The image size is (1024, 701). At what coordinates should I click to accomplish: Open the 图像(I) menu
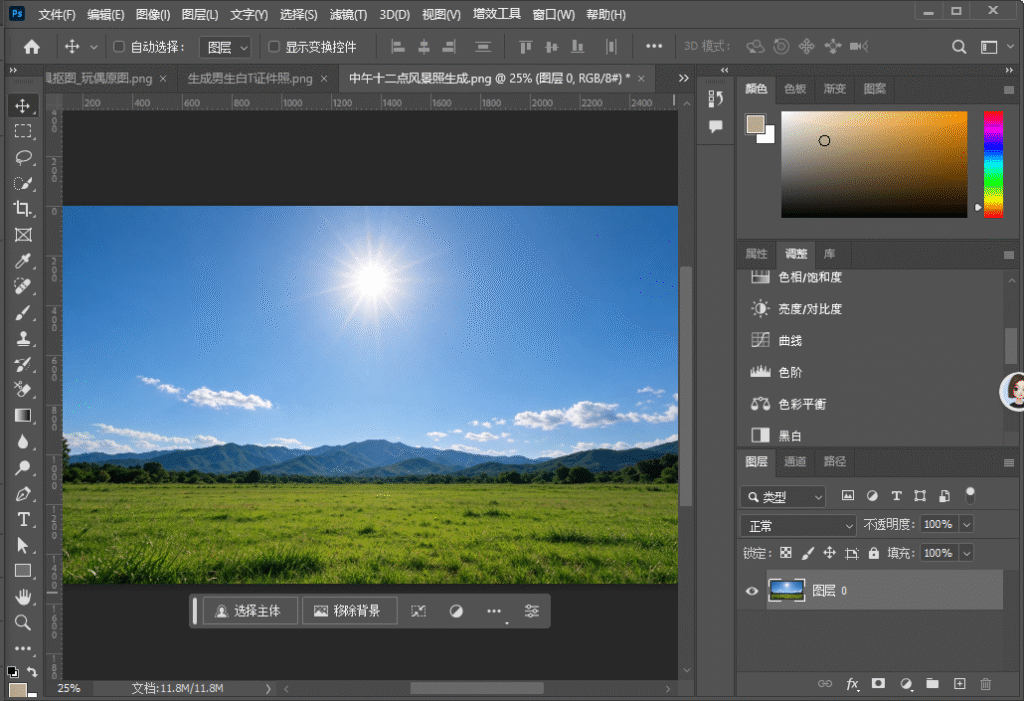[x=153, y=14]
